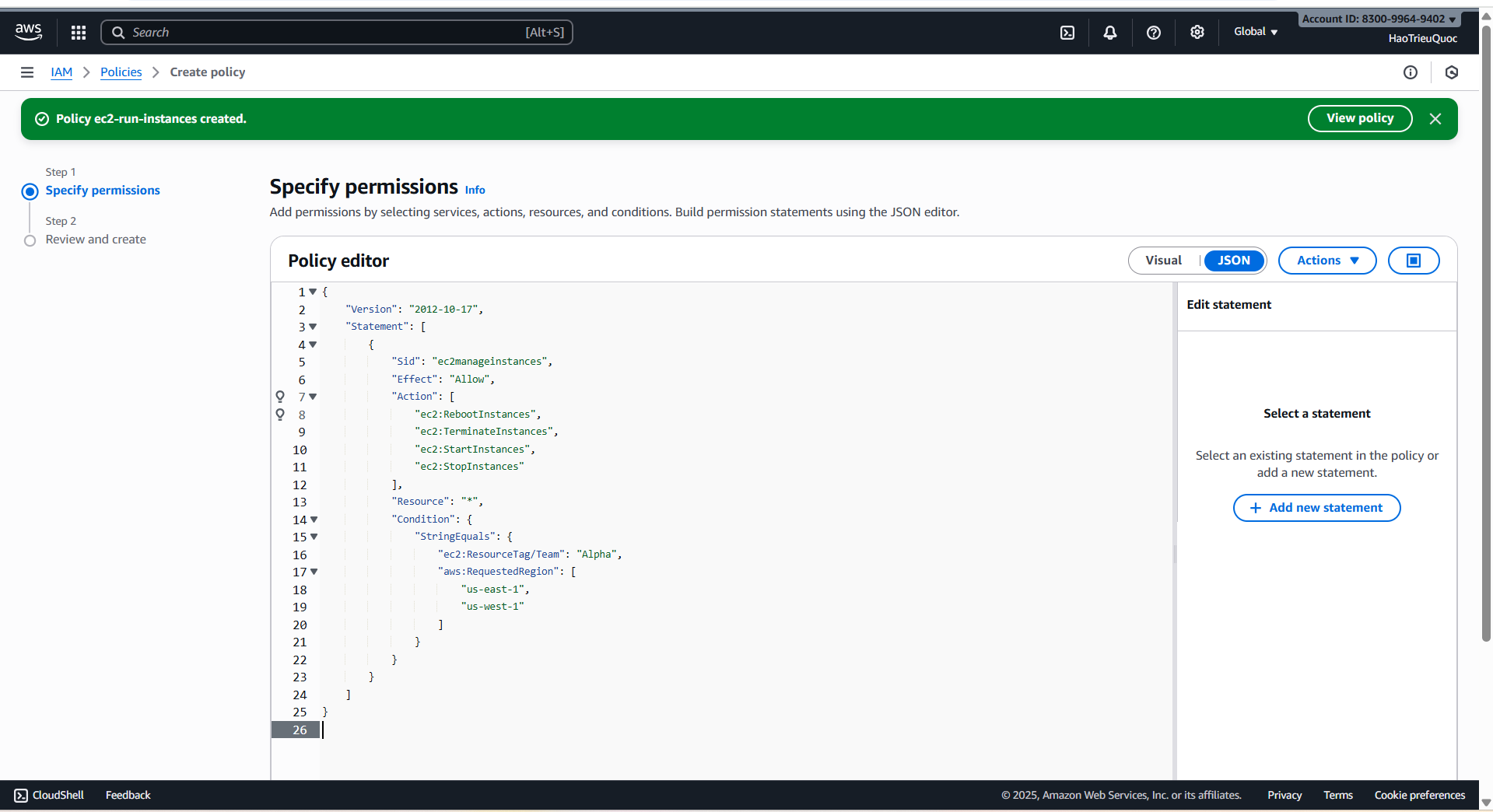Collapse the Condition block on line 14
The width and height of the screenshot is (1493, 812).
[x=314, y=520]
